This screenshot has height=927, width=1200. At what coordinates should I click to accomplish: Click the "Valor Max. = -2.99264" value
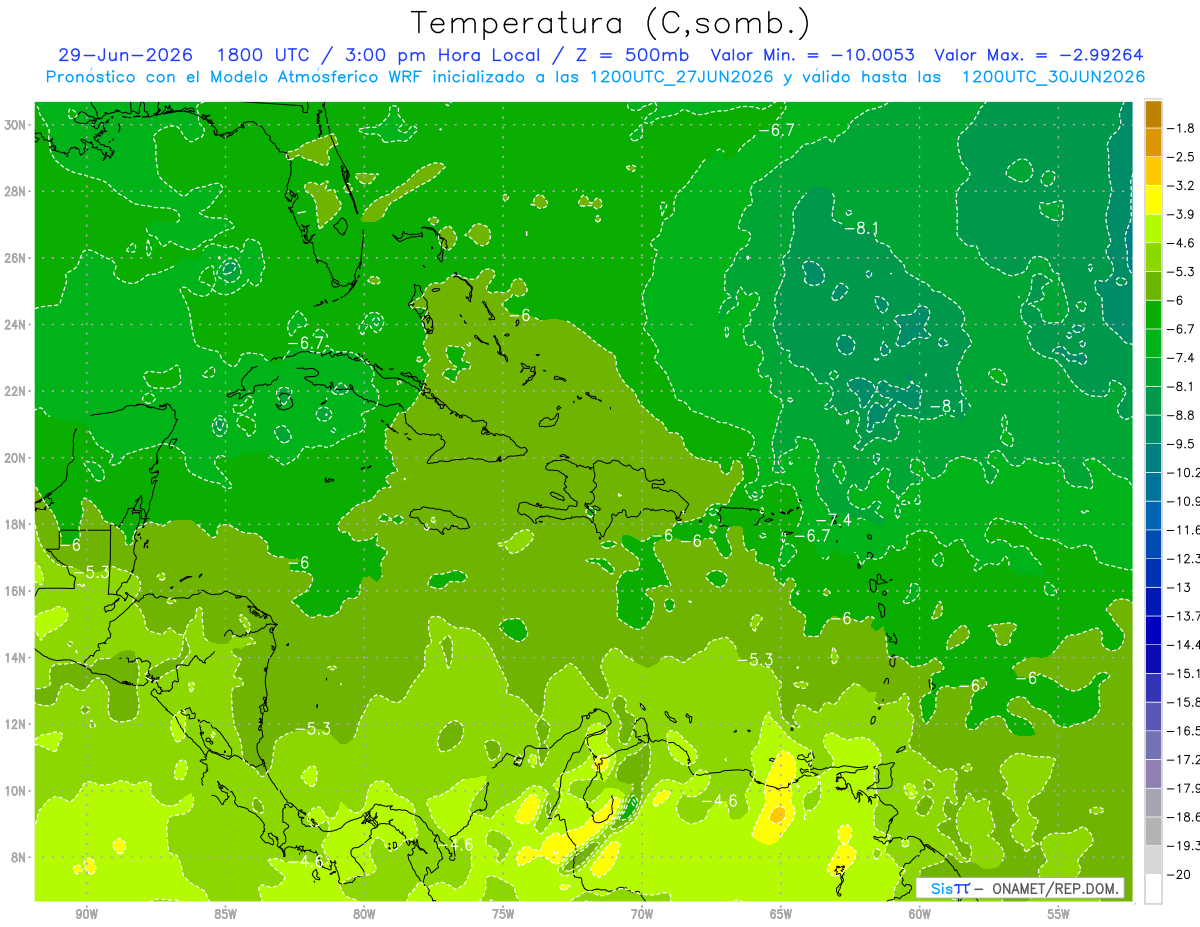[x=1039, y=55]
